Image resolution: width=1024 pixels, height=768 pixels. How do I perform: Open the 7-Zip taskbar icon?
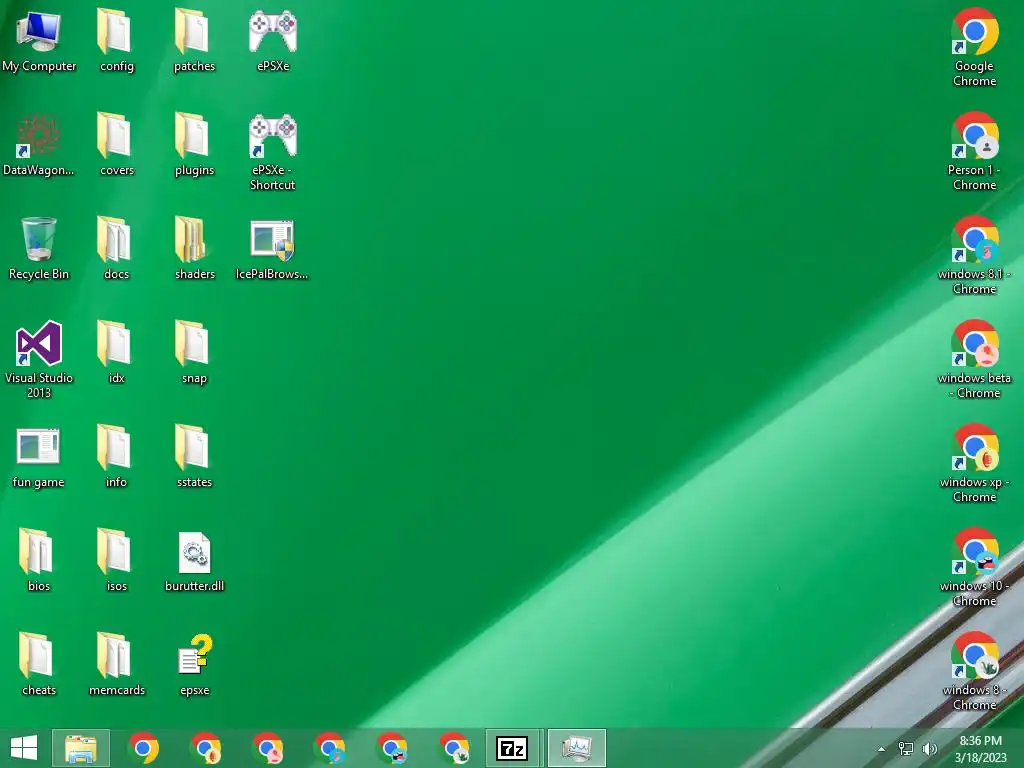(513, 748)
